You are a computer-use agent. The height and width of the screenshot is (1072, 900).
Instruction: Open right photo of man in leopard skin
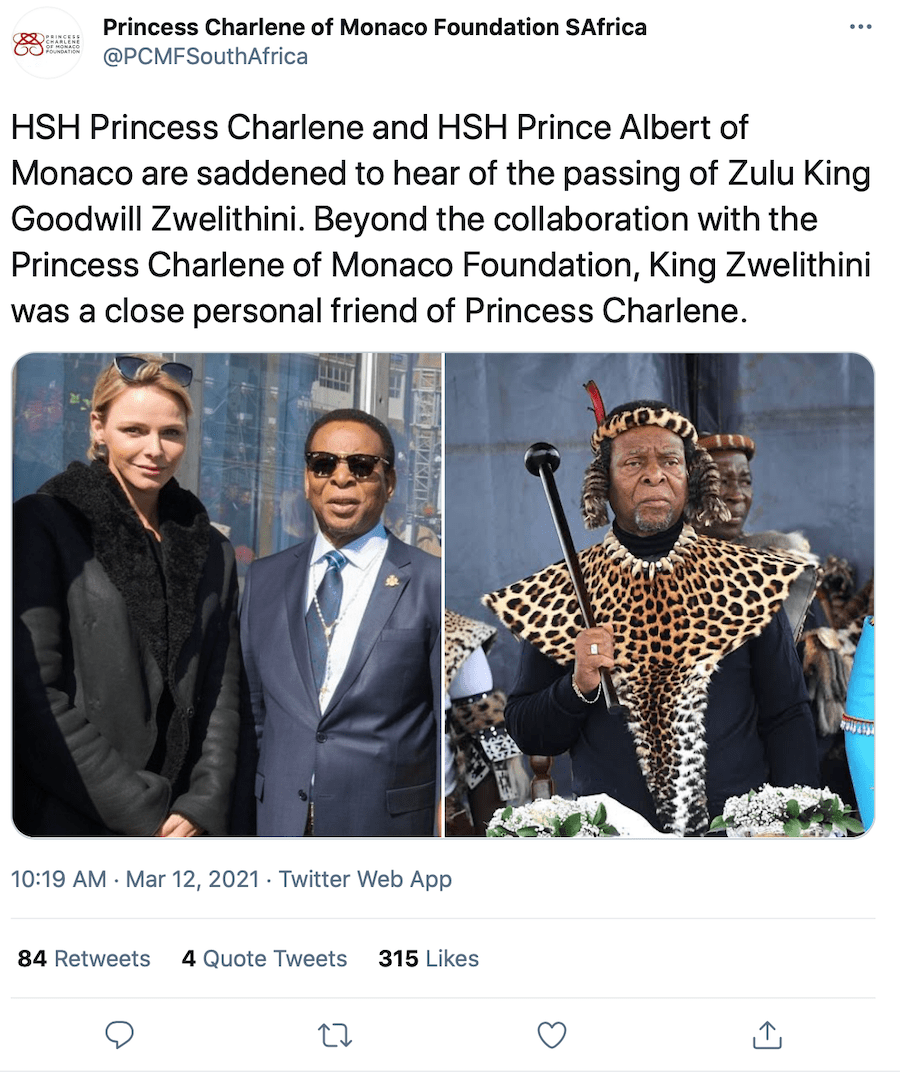click(660, 595)
